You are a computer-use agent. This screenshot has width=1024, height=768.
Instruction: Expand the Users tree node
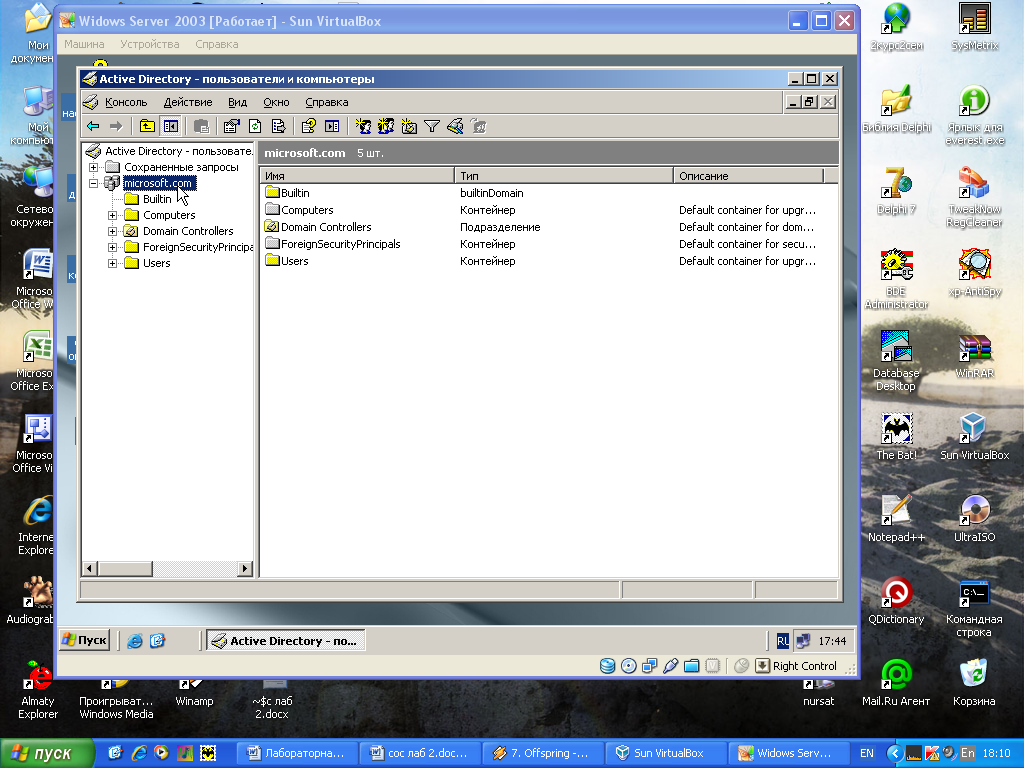pos(112,263)
